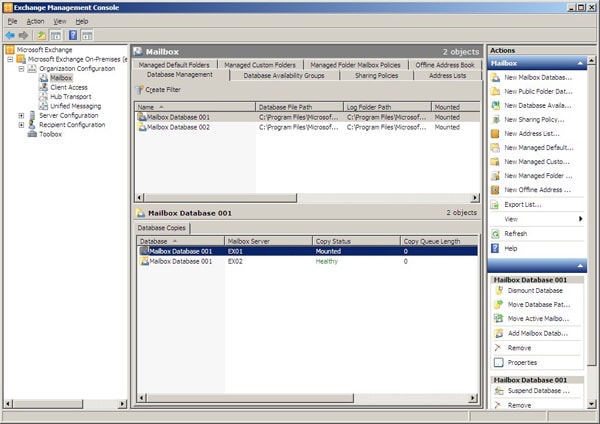Click Add Mailbox Database Copy icon

click(499, 333)
